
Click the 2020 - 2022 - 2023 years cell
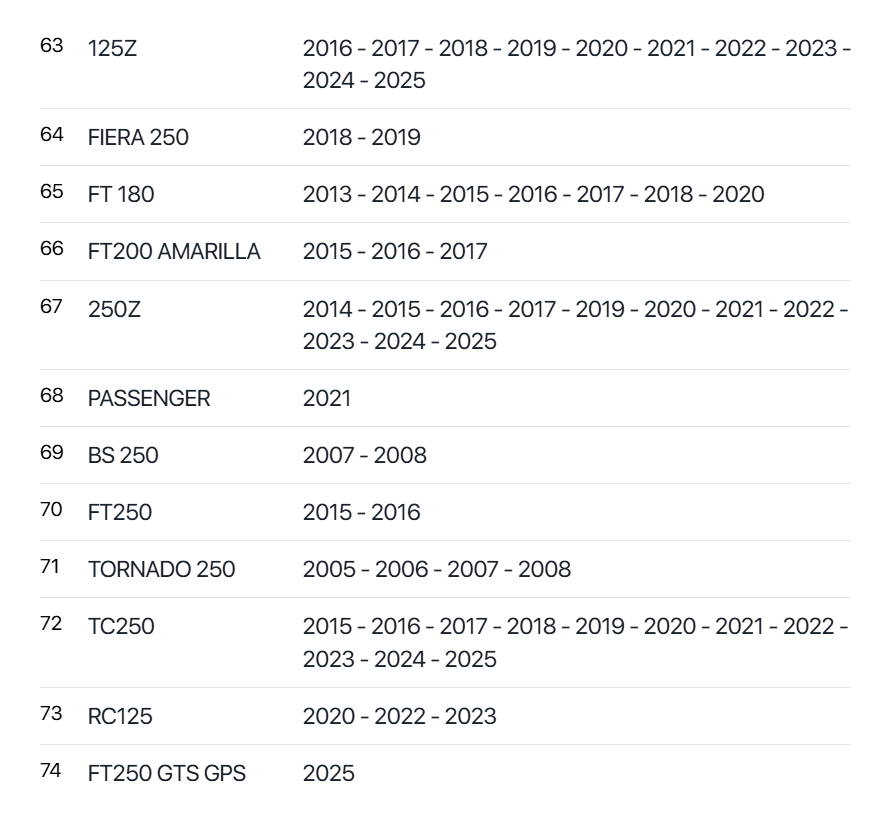(399, 716)
